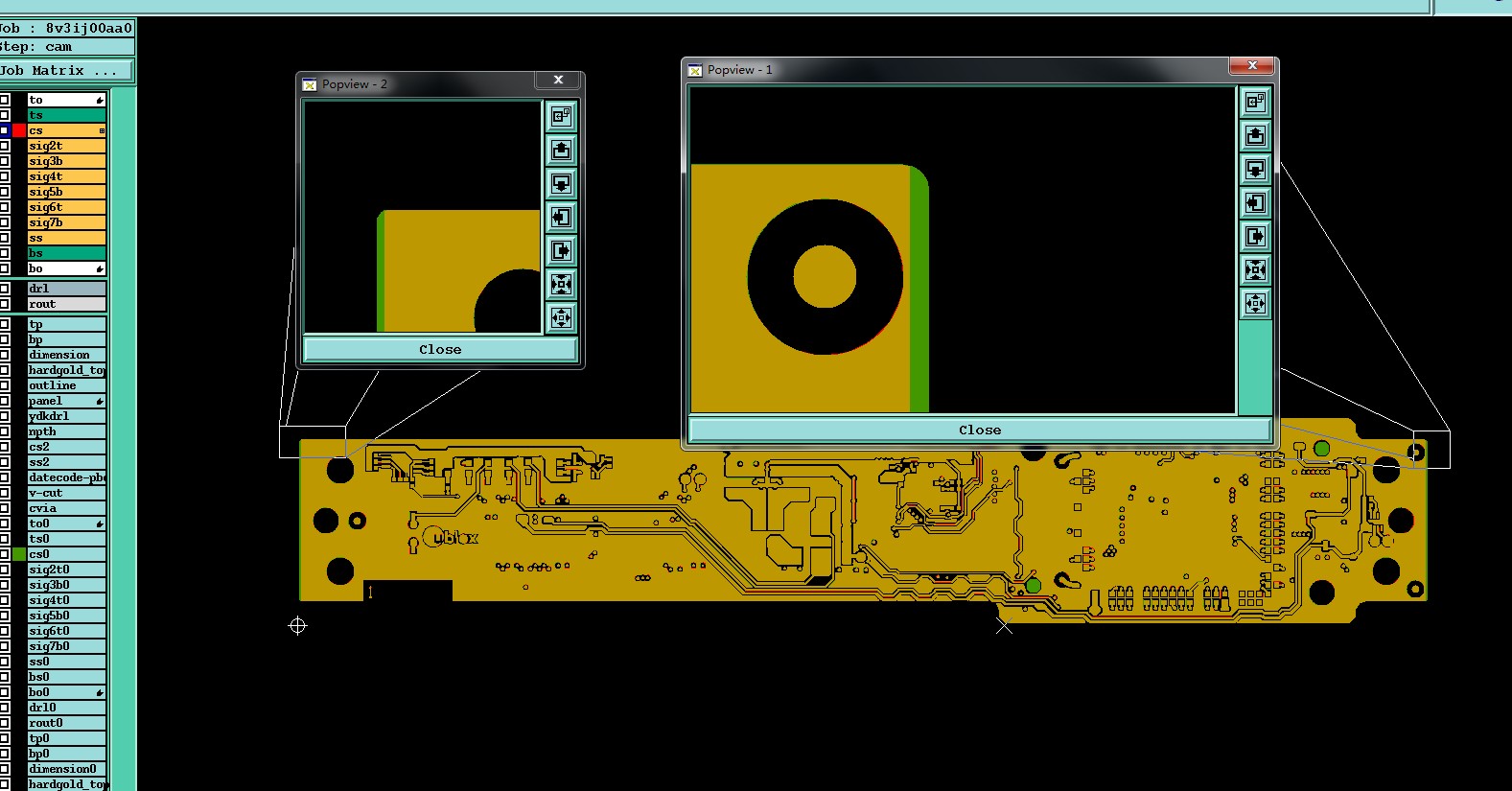Toggle checkbox for the 'sig4t' layer
This screenshot has height=791, width=1512.
click(x=5, y=176)
